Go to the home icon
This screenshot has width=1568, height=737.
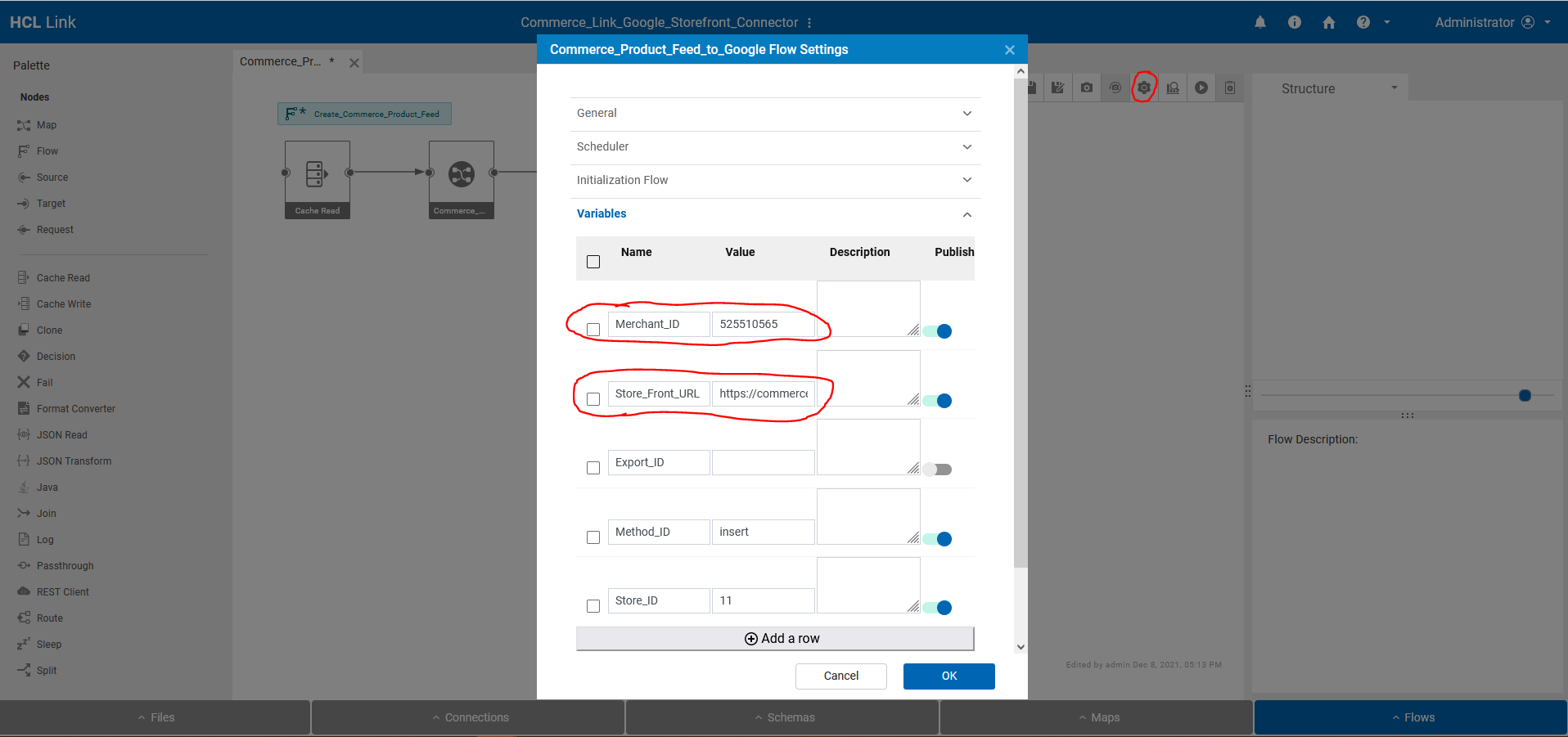coord(1329,22)
